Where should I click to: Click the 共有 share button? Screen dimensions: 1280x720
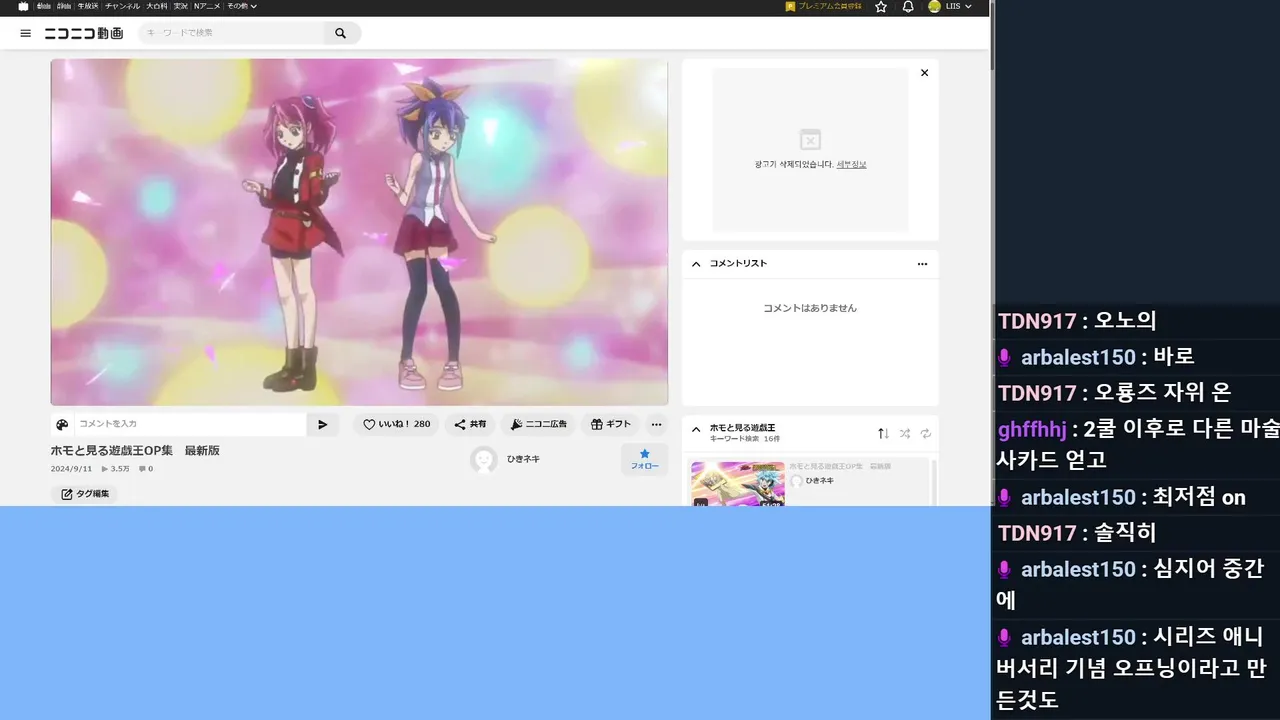tap(470, 424)
